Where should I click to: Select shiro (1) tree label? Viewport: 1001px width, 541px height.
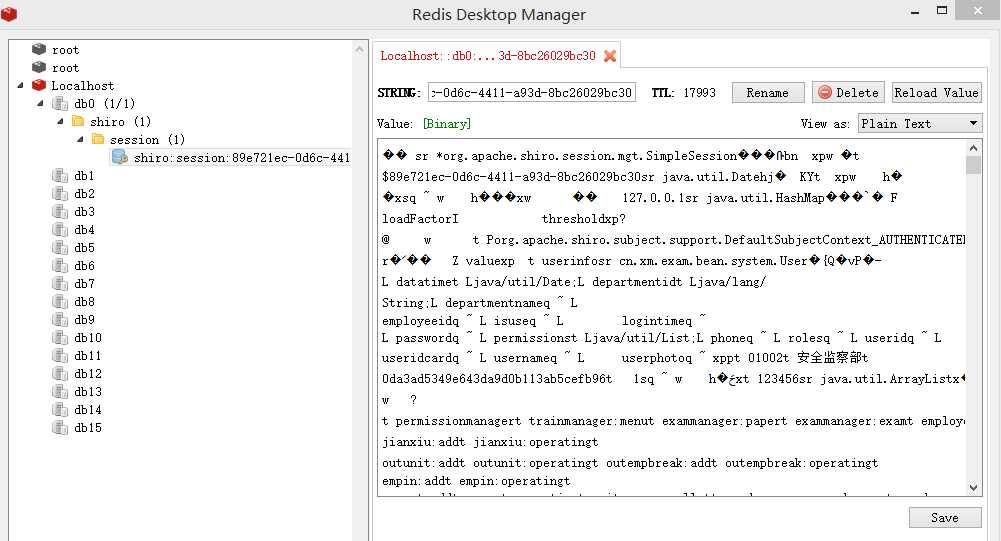coord(121,121)
